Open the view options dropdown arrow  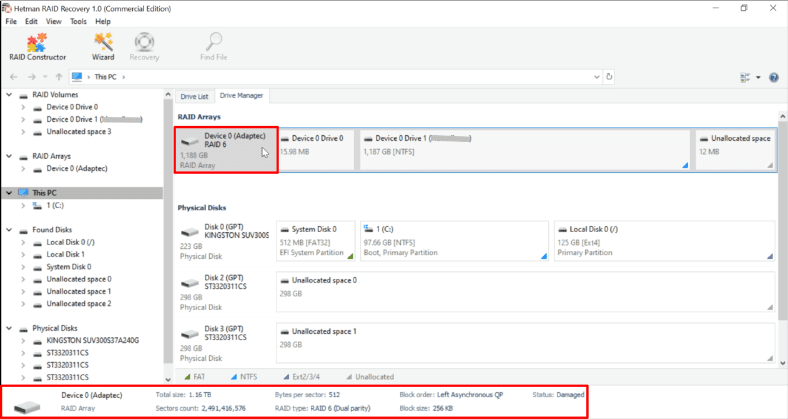[x=758, y=77]
